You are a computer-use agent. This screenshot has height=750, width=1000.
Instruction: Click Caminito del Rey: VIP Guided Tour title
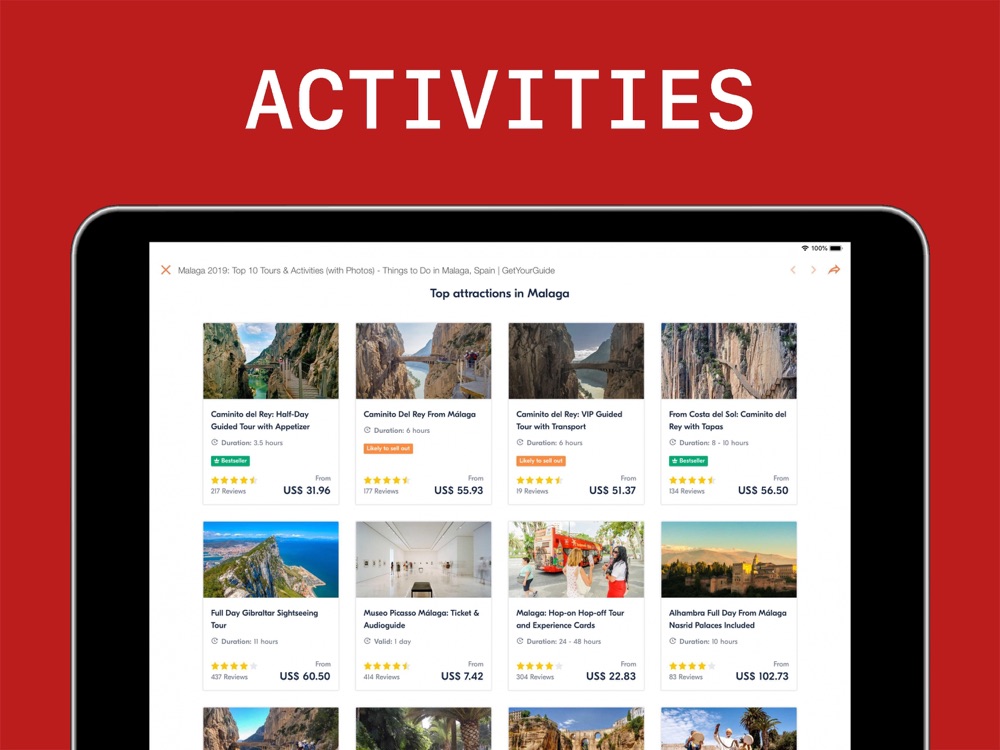[569, 420]
